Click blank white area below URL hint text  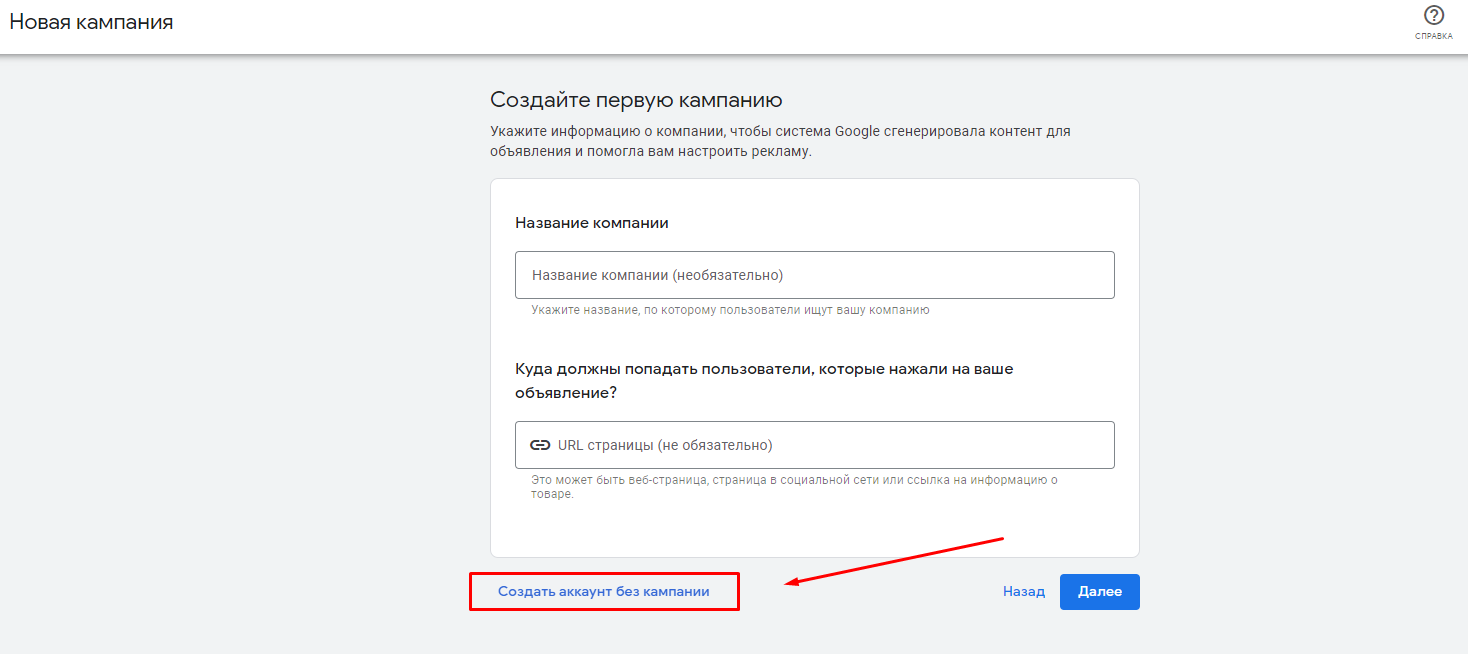point(814,530)
